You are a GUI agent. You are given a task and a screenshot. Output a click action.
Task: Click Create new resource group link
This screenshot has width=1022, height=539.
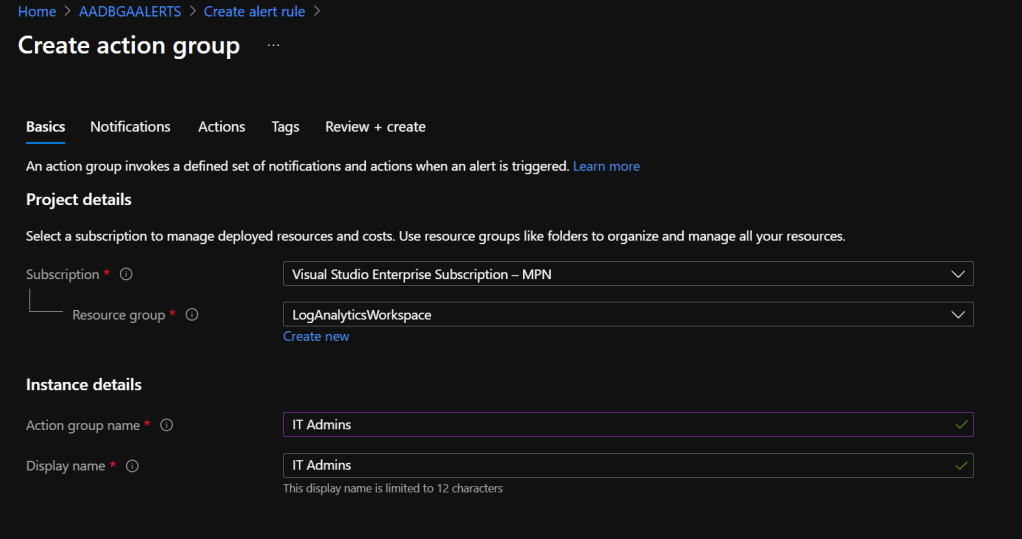tap(316, 337)
